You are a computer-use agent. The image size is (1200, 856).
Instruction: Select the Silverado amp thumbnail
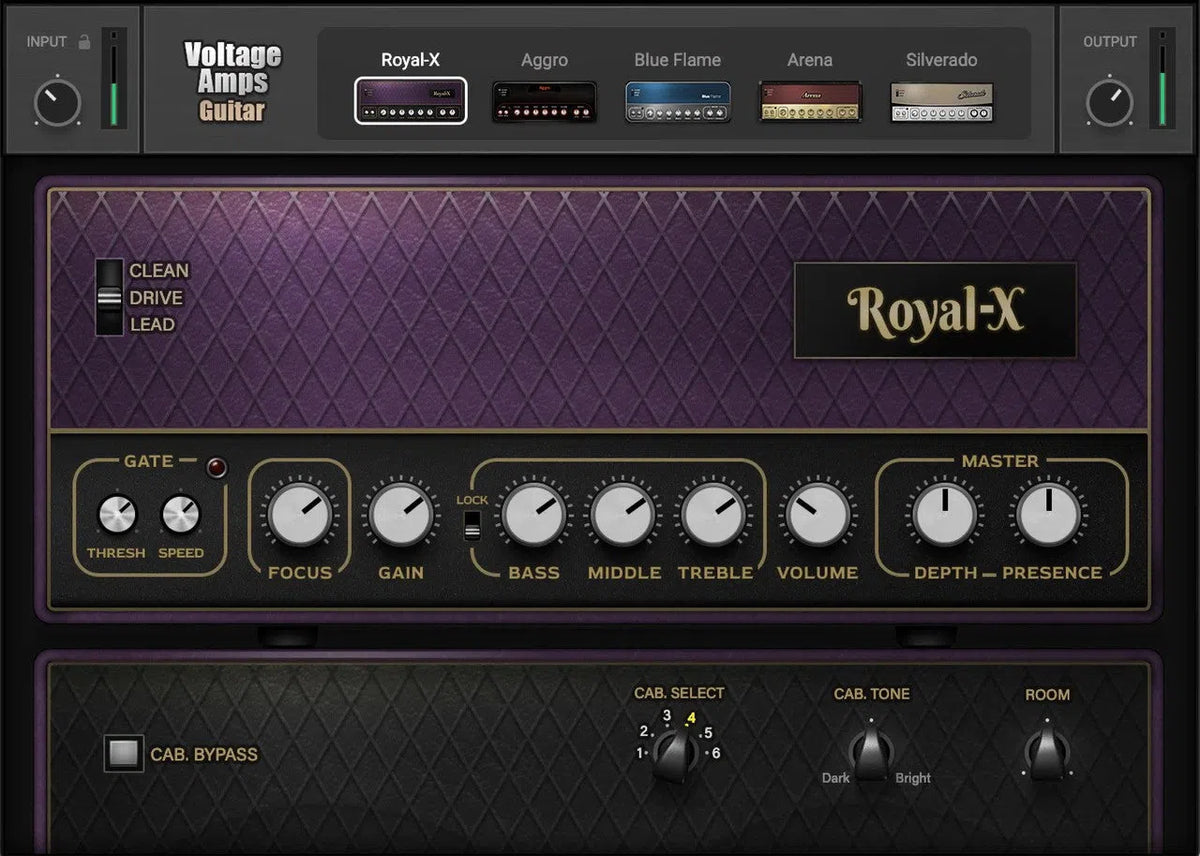(x=941, y=100)
